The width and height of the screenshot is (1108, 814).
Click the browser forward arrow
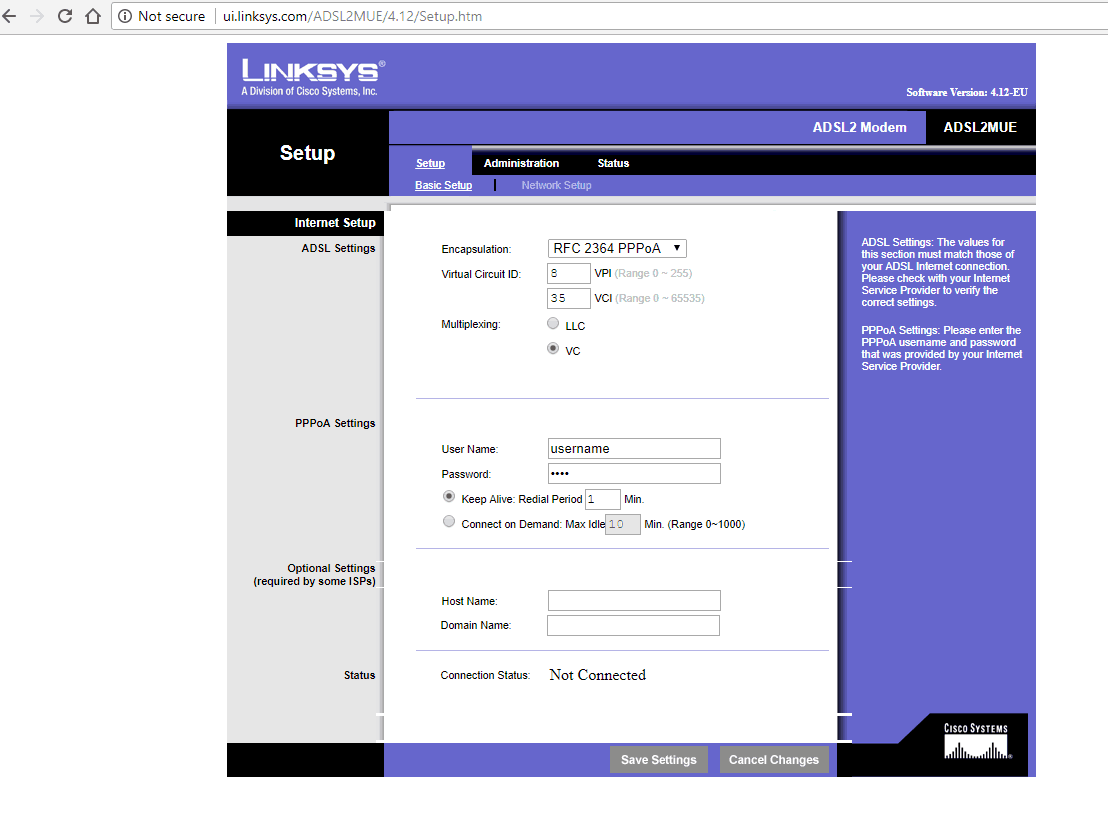click(37, 16)
